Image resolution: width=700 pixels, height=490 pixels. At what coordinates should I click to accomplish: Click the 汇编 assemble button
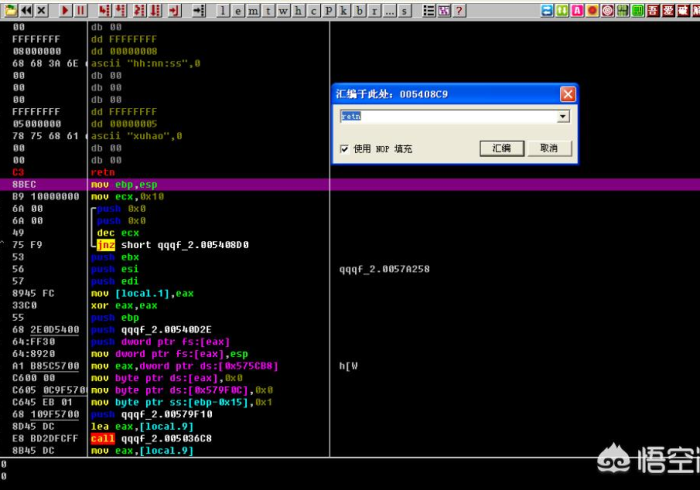tap(502, 148)
